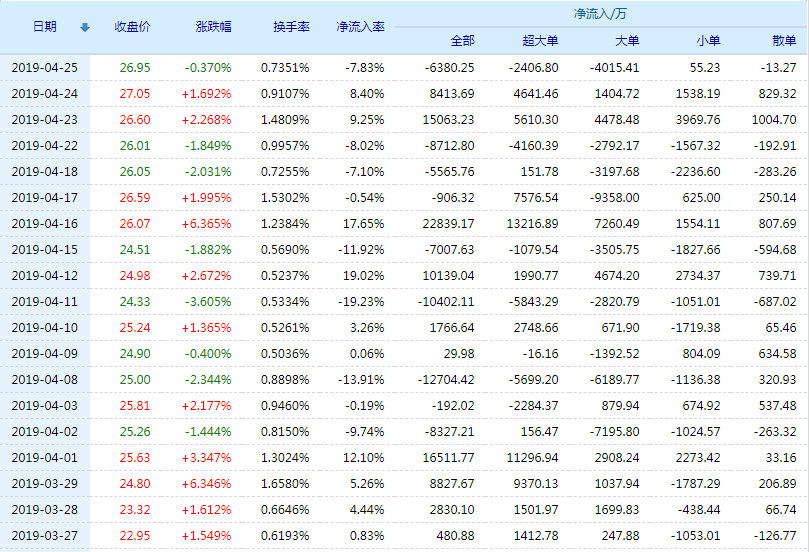Viewport: 809px width, 552px height.
Task: Click large order value 879.94
Action: click(x=620, y=405)
